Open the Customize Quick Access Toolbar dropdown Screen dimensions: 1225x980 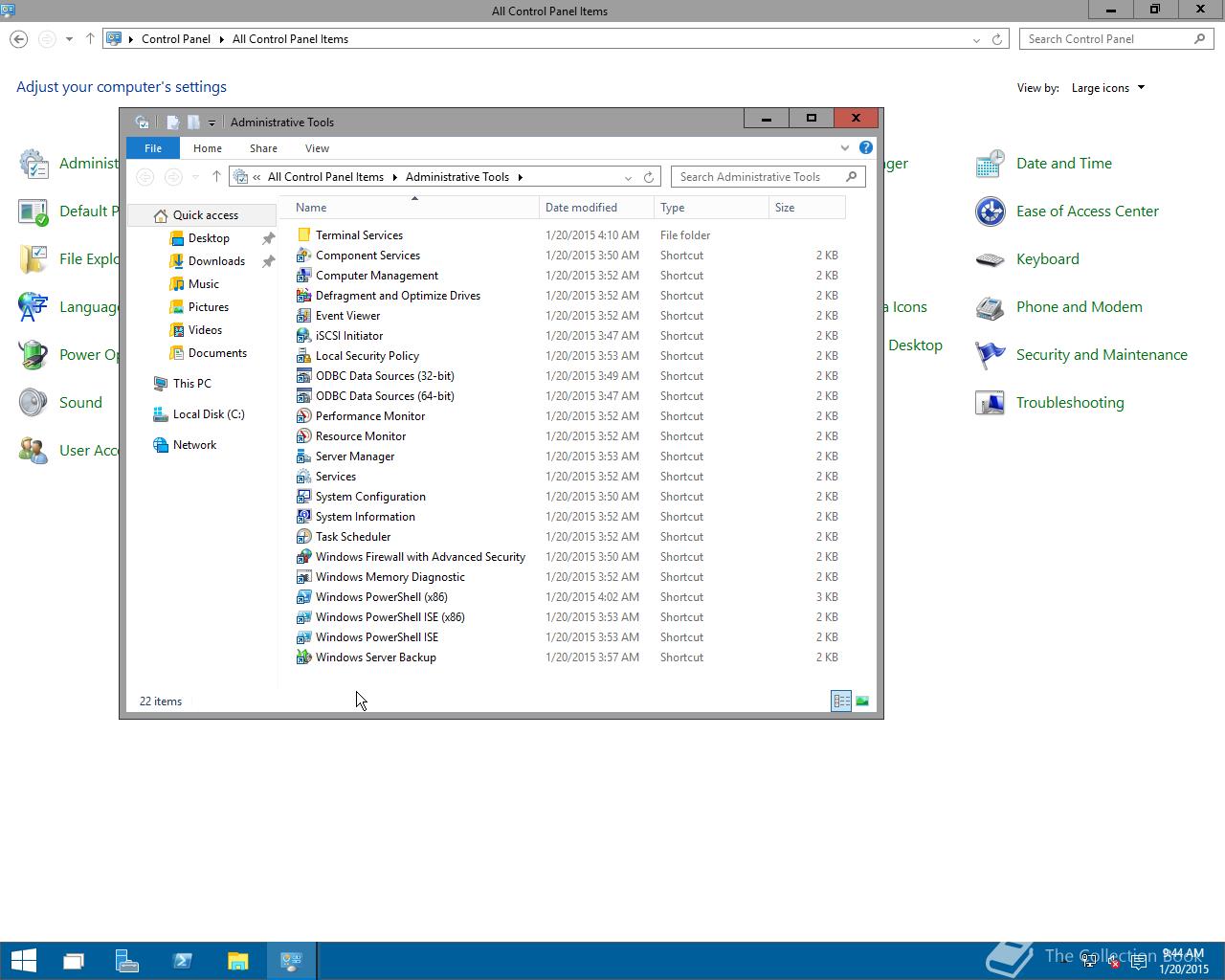[212, 122]
